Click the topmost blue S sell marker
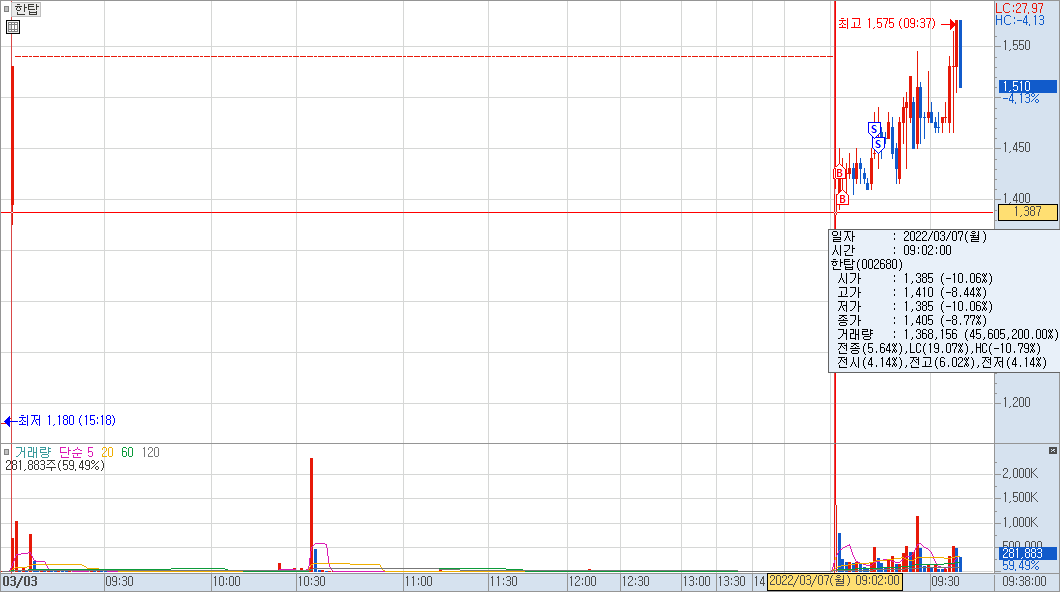 [x=874, y=129]
